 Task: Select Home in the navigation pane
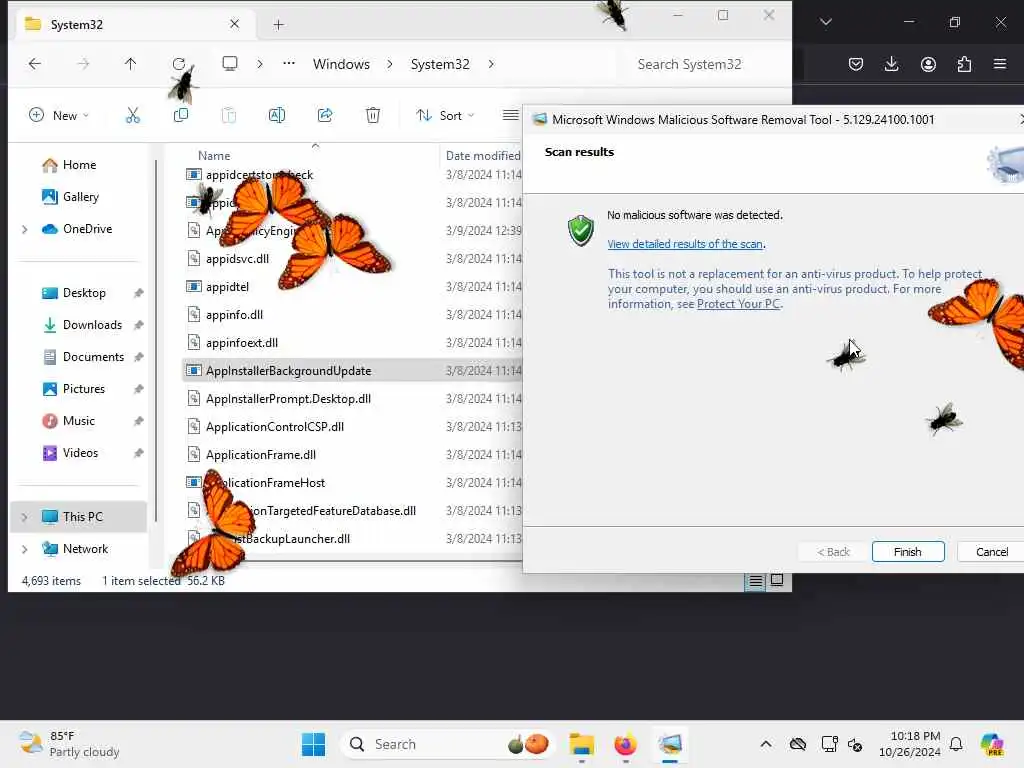pos(78,165)
